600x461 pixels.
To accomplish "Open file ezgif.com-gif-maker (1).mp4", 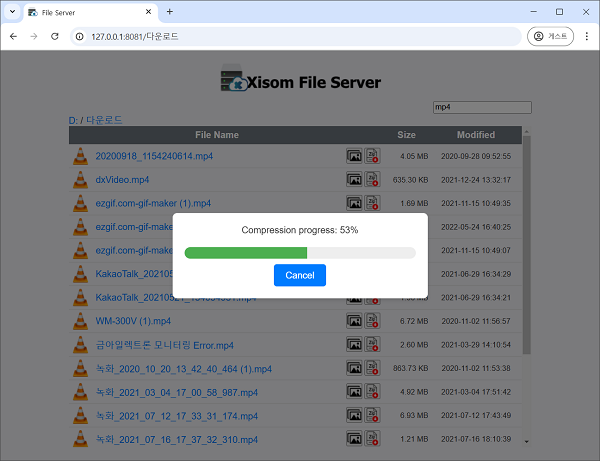I will tap(153, 203).
